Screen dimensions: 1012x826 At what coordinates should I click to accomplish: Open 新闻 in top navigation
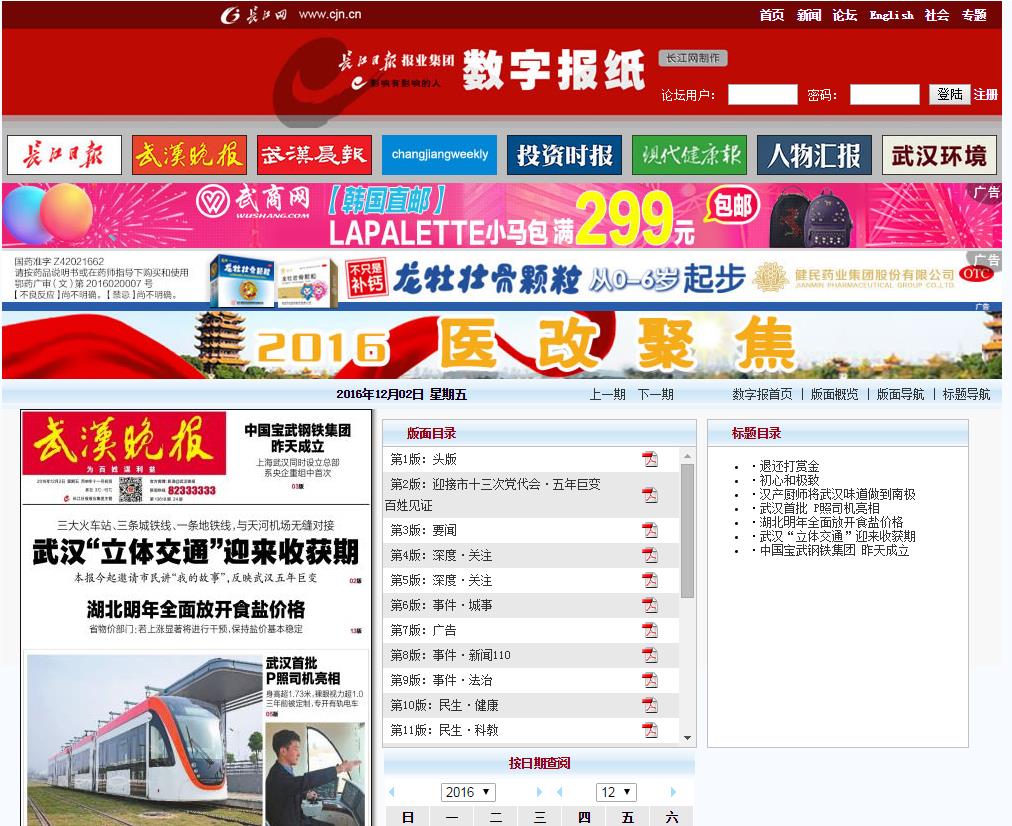809,15
